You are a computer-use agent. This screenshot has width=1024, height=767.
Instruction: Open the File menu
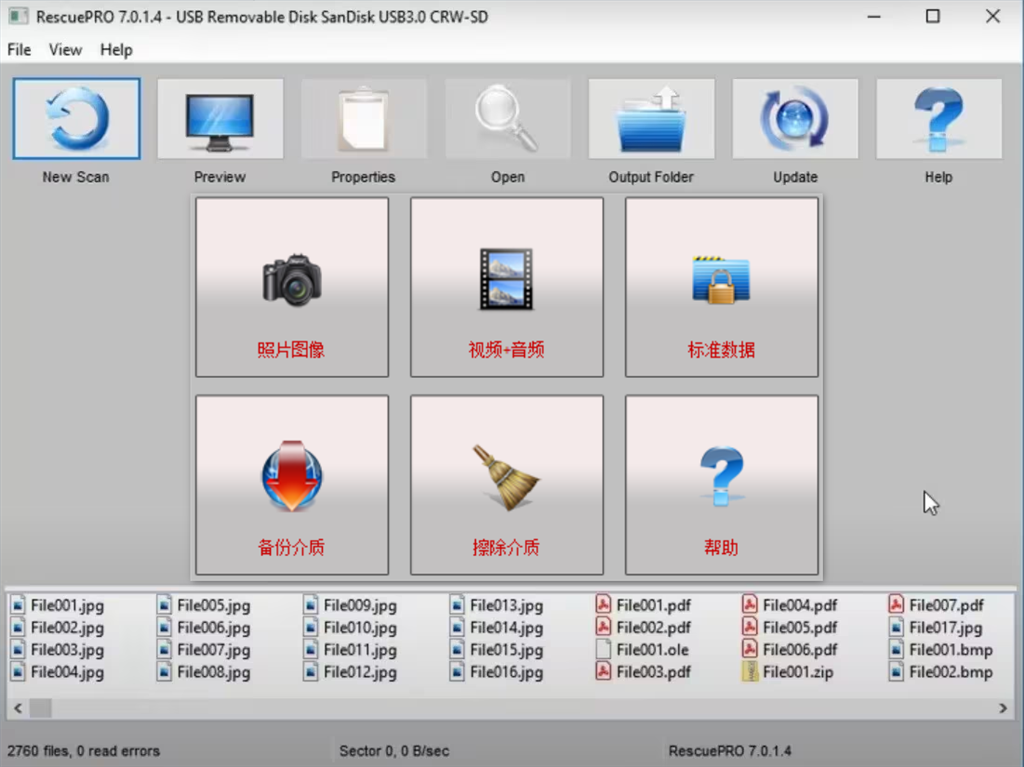coord(19,50)
